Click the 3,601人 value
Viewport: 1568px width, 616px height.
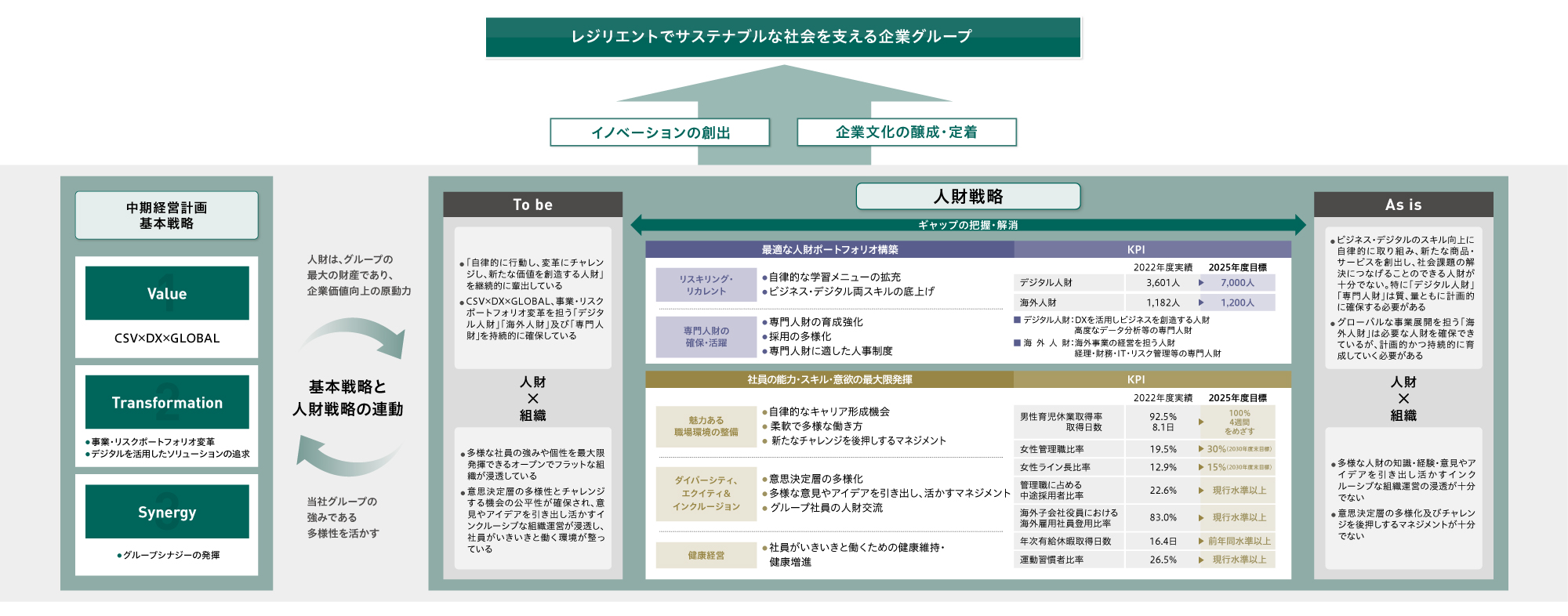click(1163, 283)
